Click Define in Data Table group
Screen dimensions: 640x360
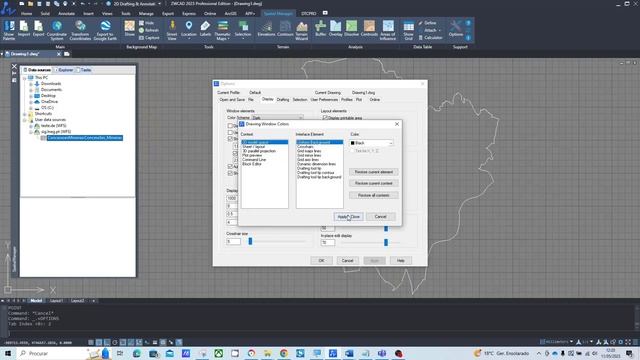coord(427,23)
